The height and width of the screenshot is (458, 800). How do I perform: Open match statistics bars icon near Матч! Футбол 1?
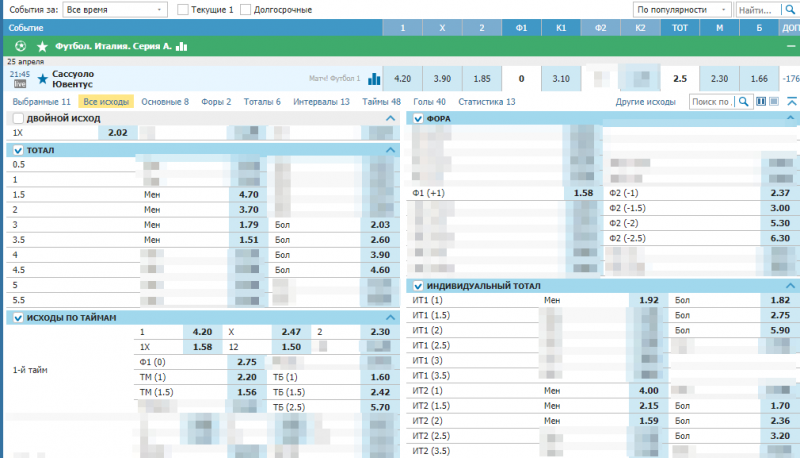[375, 78]
